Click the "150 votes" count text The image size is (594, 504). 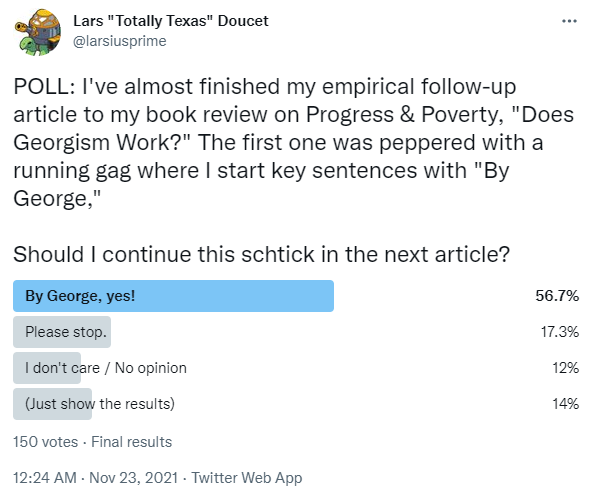(45, 442)
